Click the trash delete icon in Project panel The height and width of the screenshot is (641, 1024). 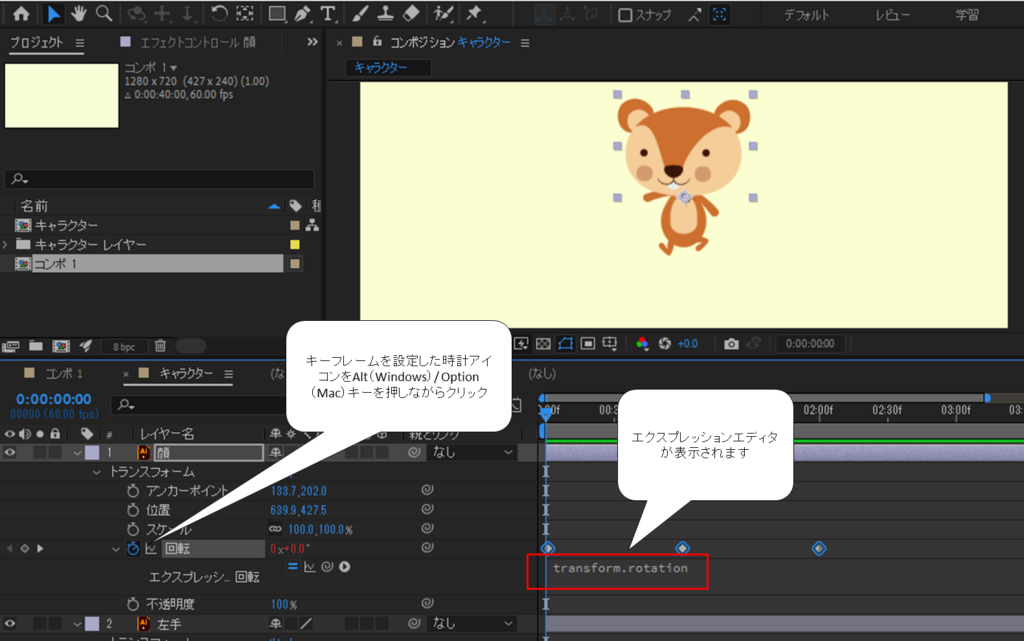[160, 346]
